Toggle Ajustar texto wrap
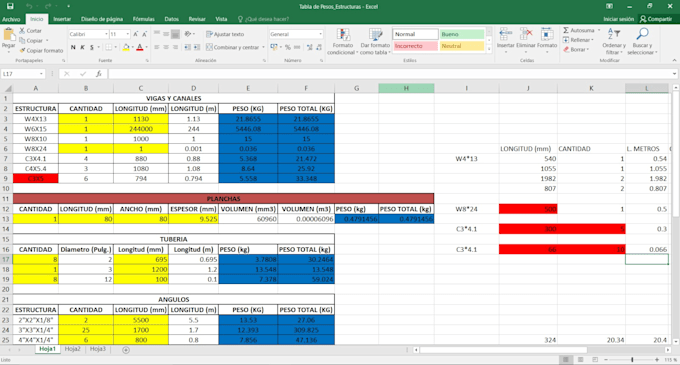680x365 pixels. pyautogui.click(x=225, y=34)
